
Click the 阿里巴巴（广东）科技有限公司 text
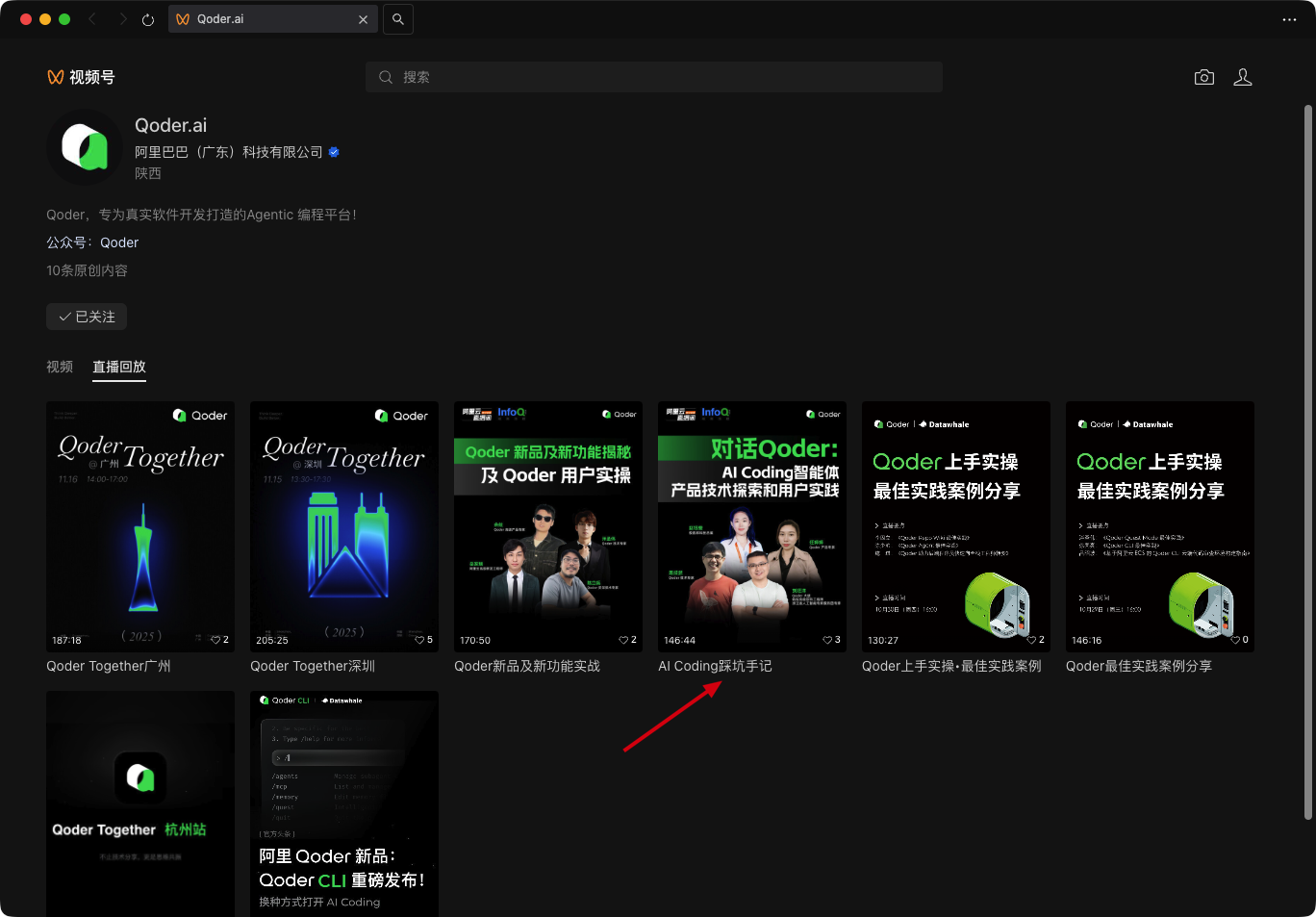[x=229, y=152]
